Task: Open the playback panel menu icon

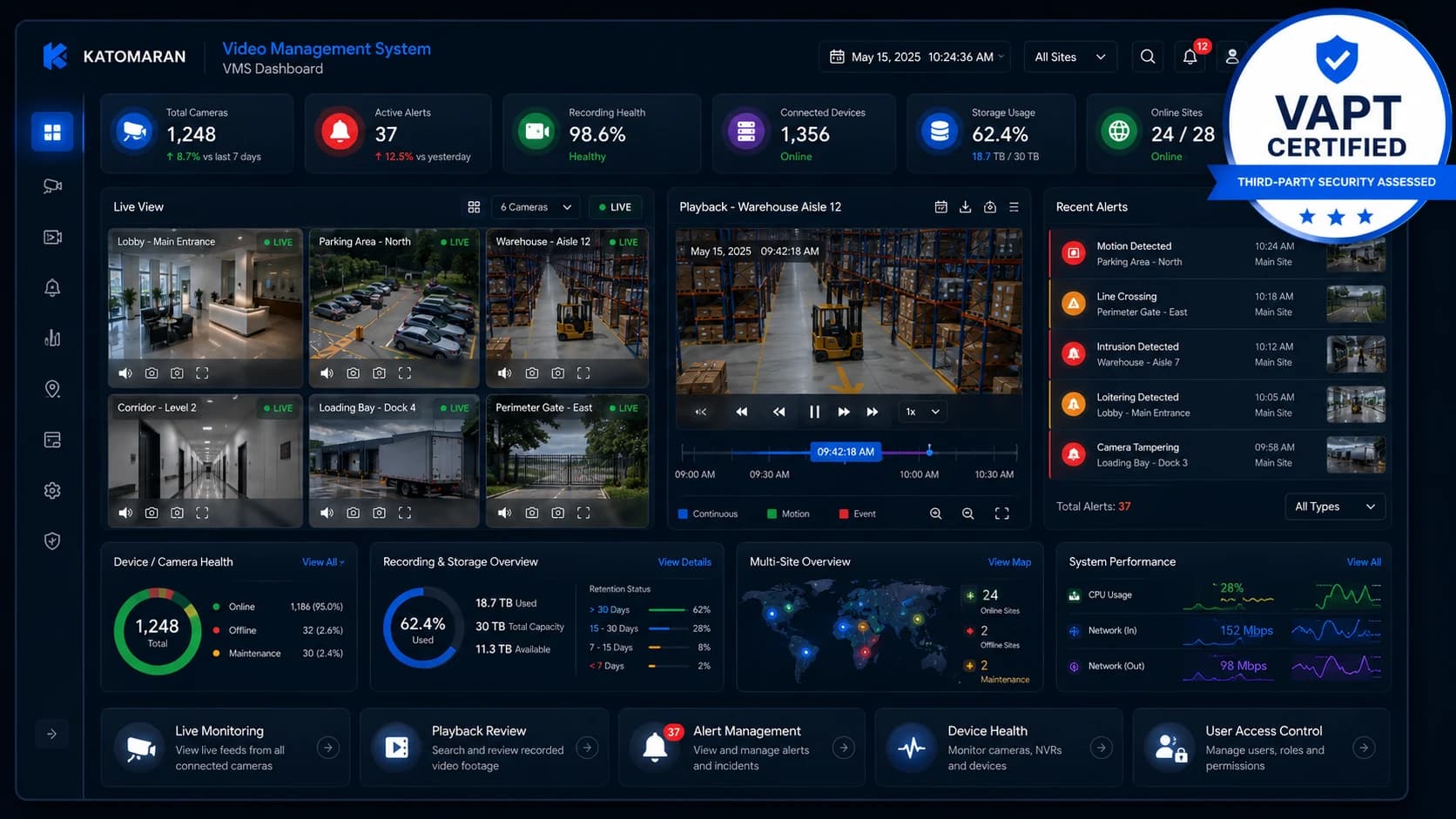Action: [1014, 207]
